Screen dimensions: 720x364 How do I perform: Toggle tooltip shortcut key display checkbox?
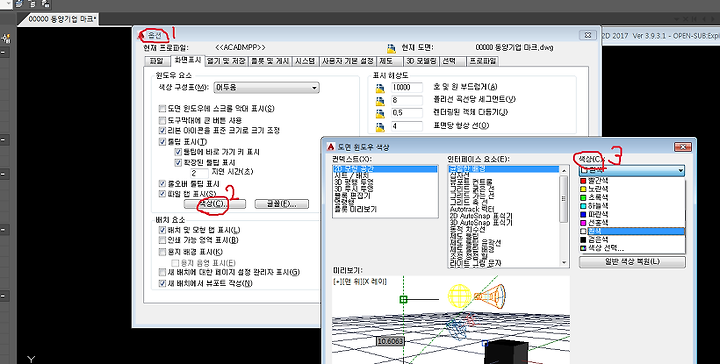178,152
